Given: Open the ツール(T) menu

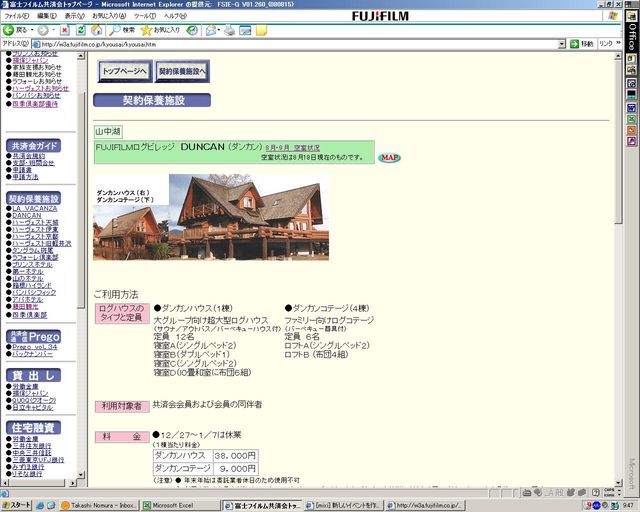Looking at the screenshot, I should click(x=145, y=16).
